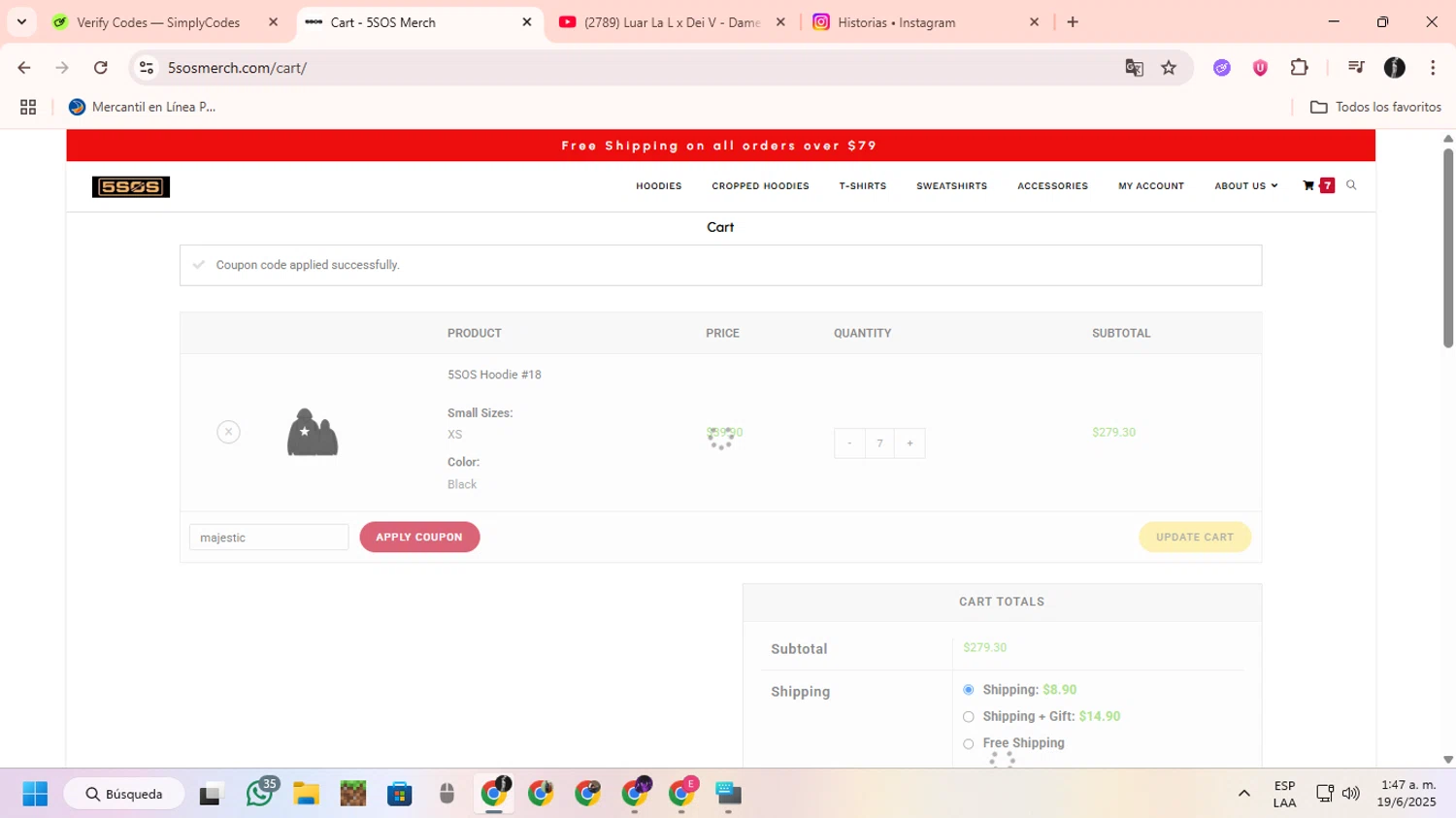This screenshot has width=1456, height=818.
Task: Open the tab search dropdown arrow
Action: click(21, 22)
